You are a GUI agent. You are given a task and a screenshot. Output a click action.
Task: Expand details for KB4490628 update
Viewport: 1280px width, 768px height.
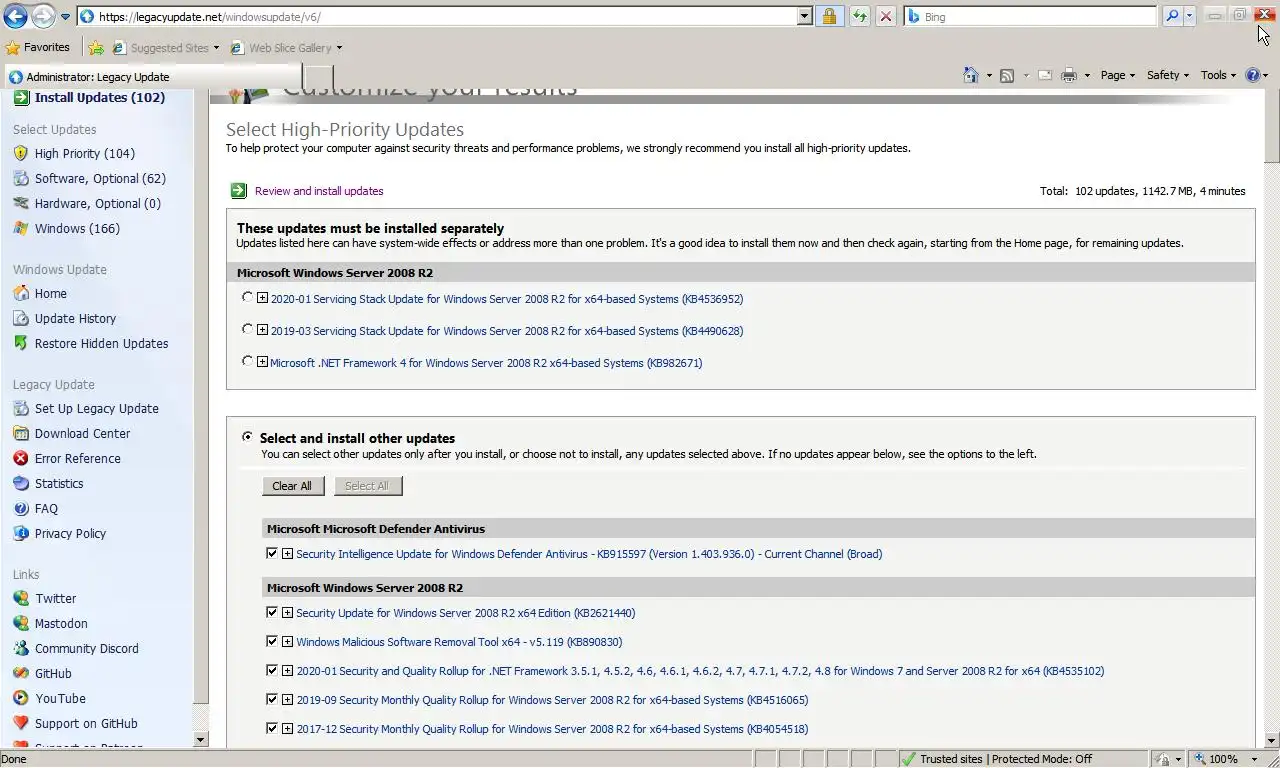point(262,330)
